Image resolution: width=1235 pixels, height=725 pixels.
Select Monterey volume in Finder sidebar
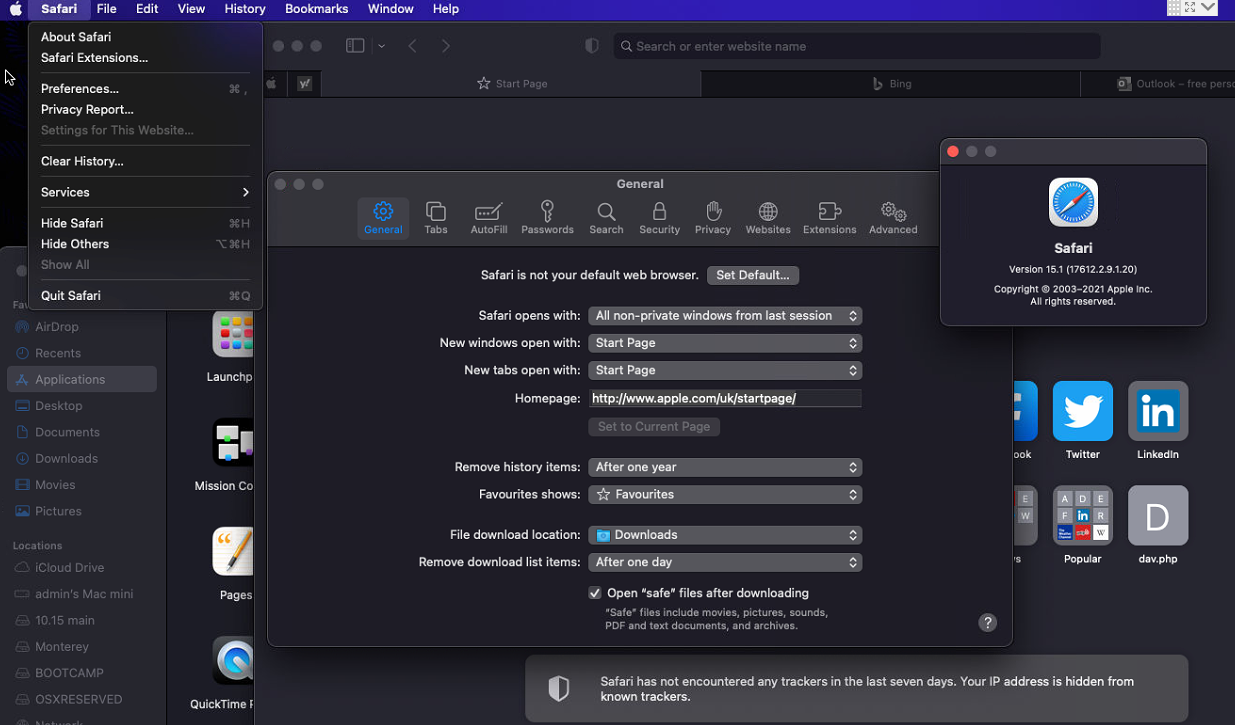coord(82,647)
